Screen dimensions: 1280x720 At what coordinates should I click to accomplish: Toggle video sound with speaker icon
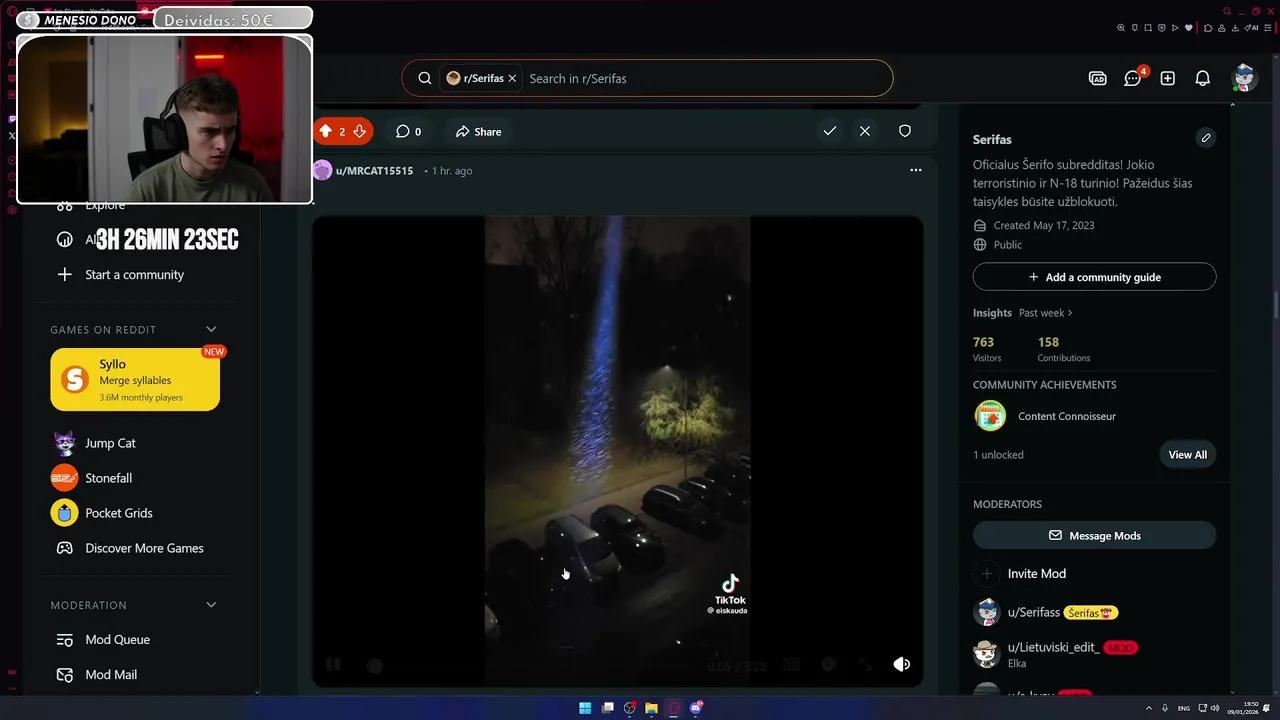901,664
